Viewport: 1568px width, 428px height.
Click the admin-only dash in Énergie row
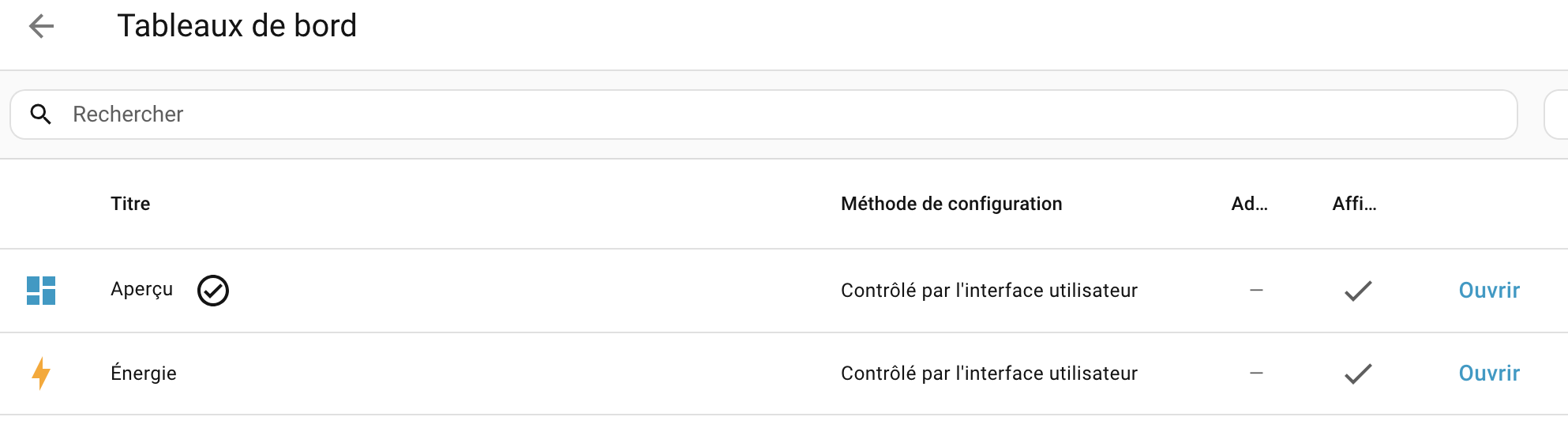(1256, 374)
